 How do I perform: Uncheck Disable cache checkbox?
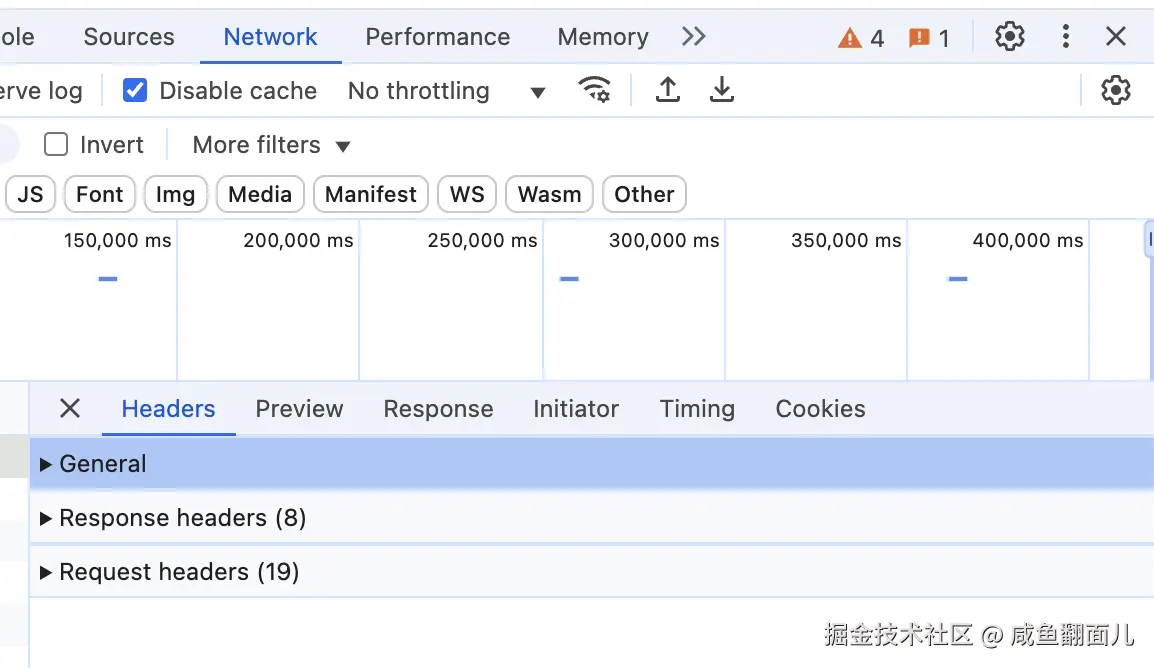click(135, 91)
